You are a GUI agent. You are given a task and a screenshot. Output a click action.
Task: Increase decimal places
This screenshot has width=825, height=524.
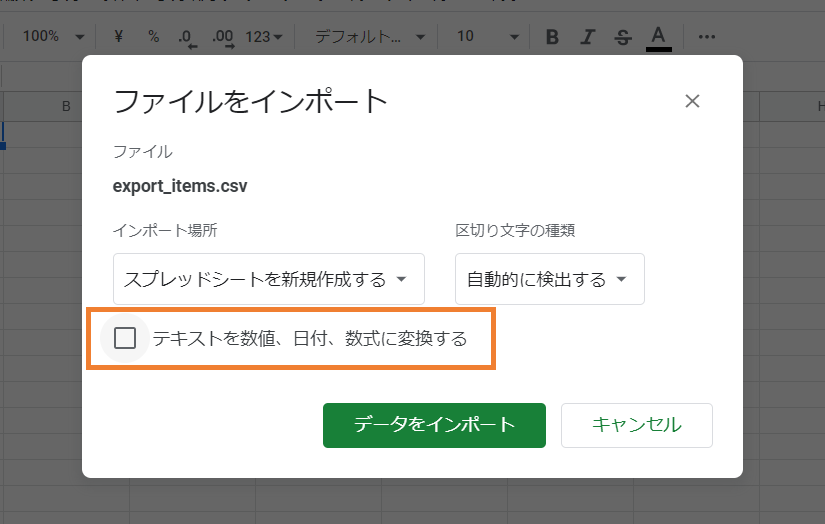pyautogui.click(x=223, y=37)
